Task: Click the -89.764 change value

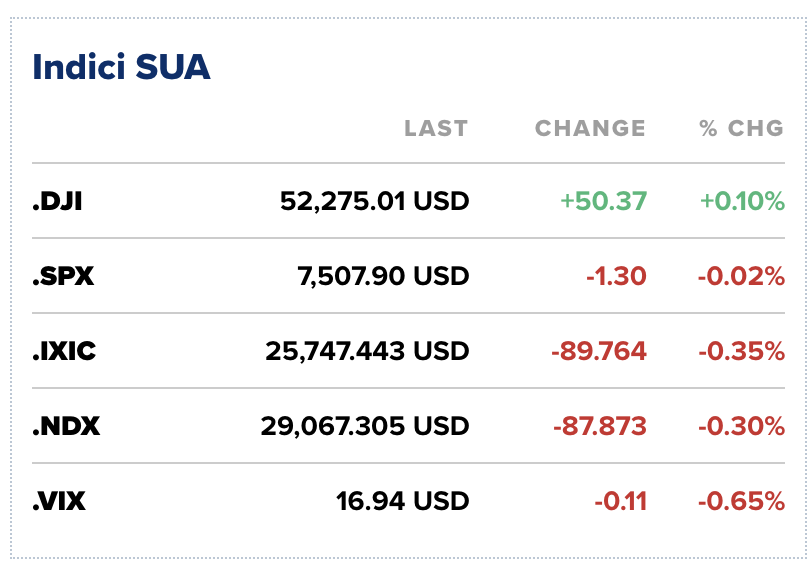Action: point(599,351)
